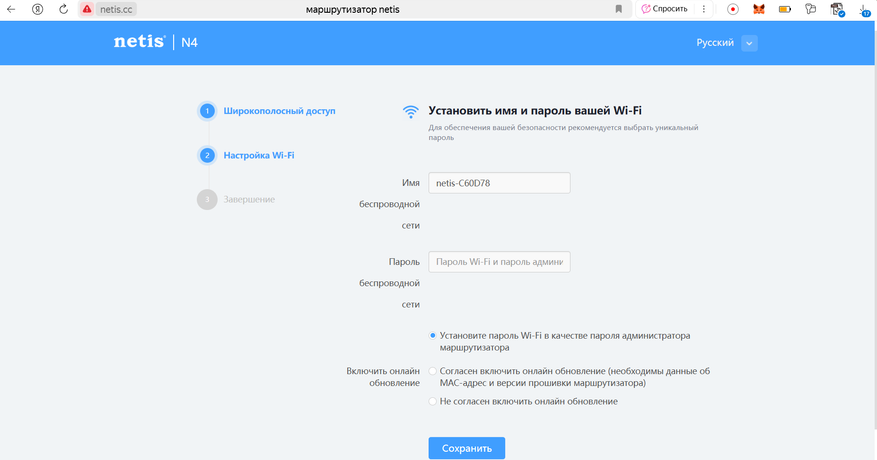The height and width of the screenshot is (460, 877).
Task: Click the Пароль беспроводной сети label
Action: [x=389, y=283]
